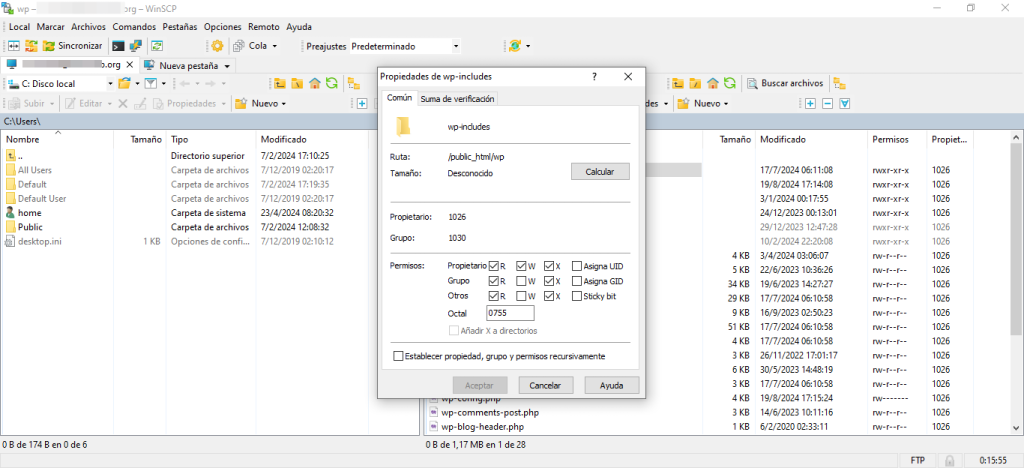Check the Asigna UID checkbox
This screenshot has height=468, width=1024.
pyautogui.click(x=577, y=266)
